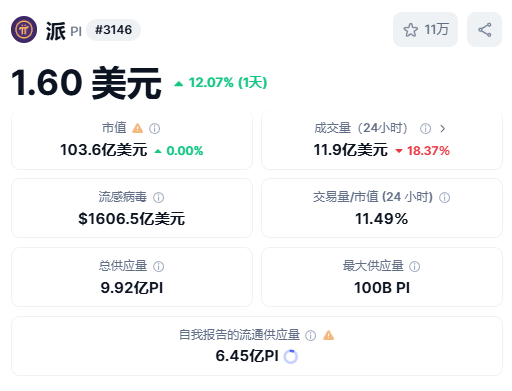Click the Pi coin logo icon

click(24, 30)
